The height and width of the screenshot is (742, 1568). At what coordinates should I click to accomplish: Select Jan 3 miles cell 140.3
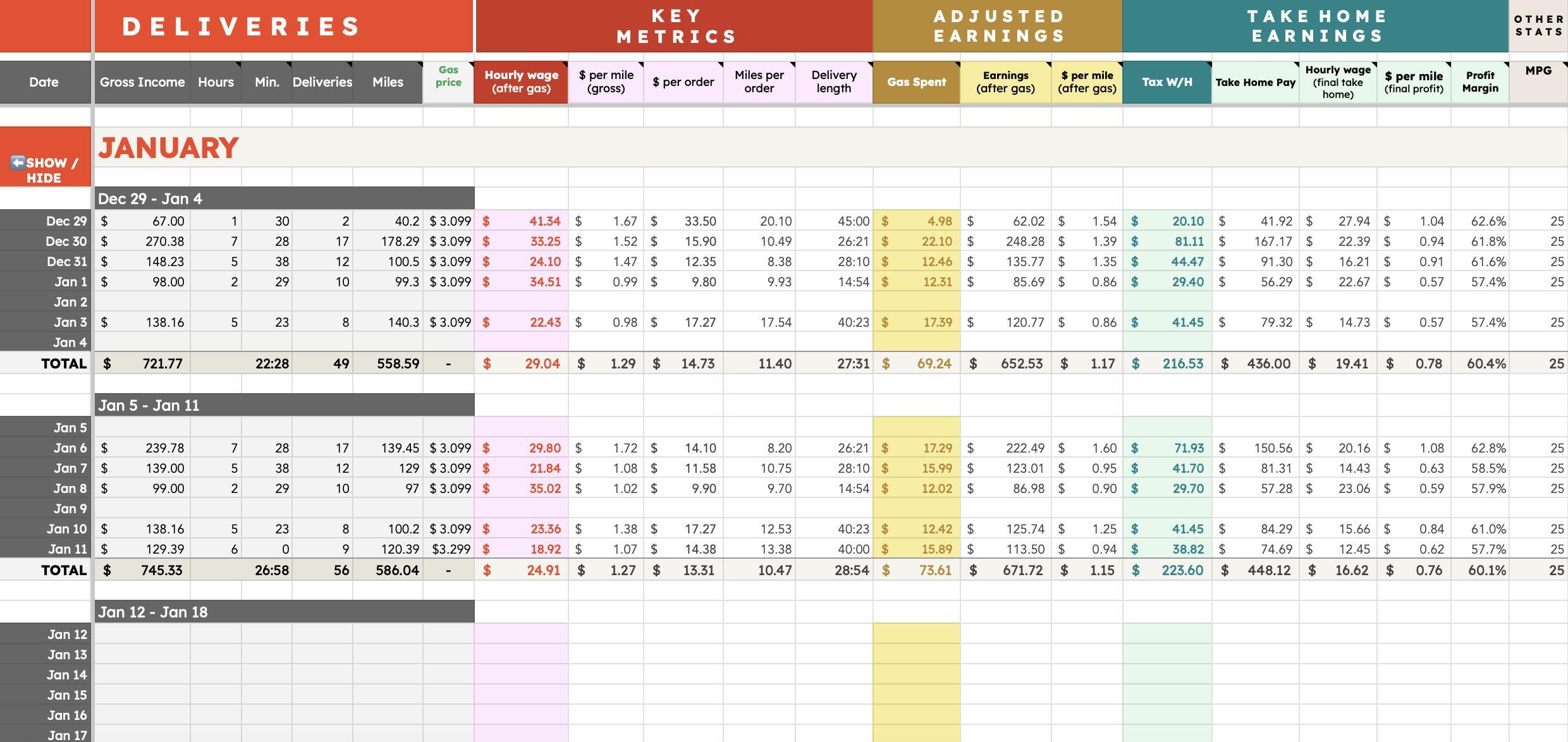[388, 322]
